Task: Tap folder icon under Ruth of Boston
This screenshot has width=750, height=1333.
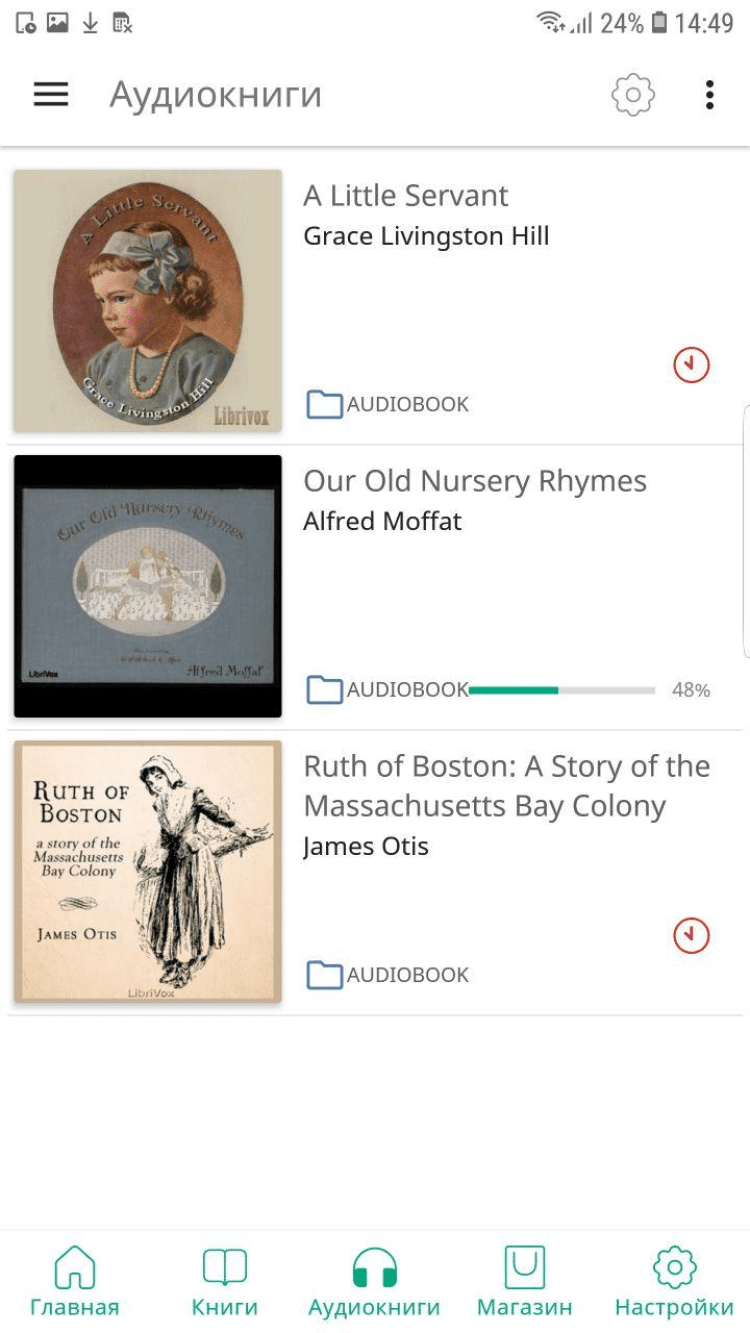Action: point(324,974)
